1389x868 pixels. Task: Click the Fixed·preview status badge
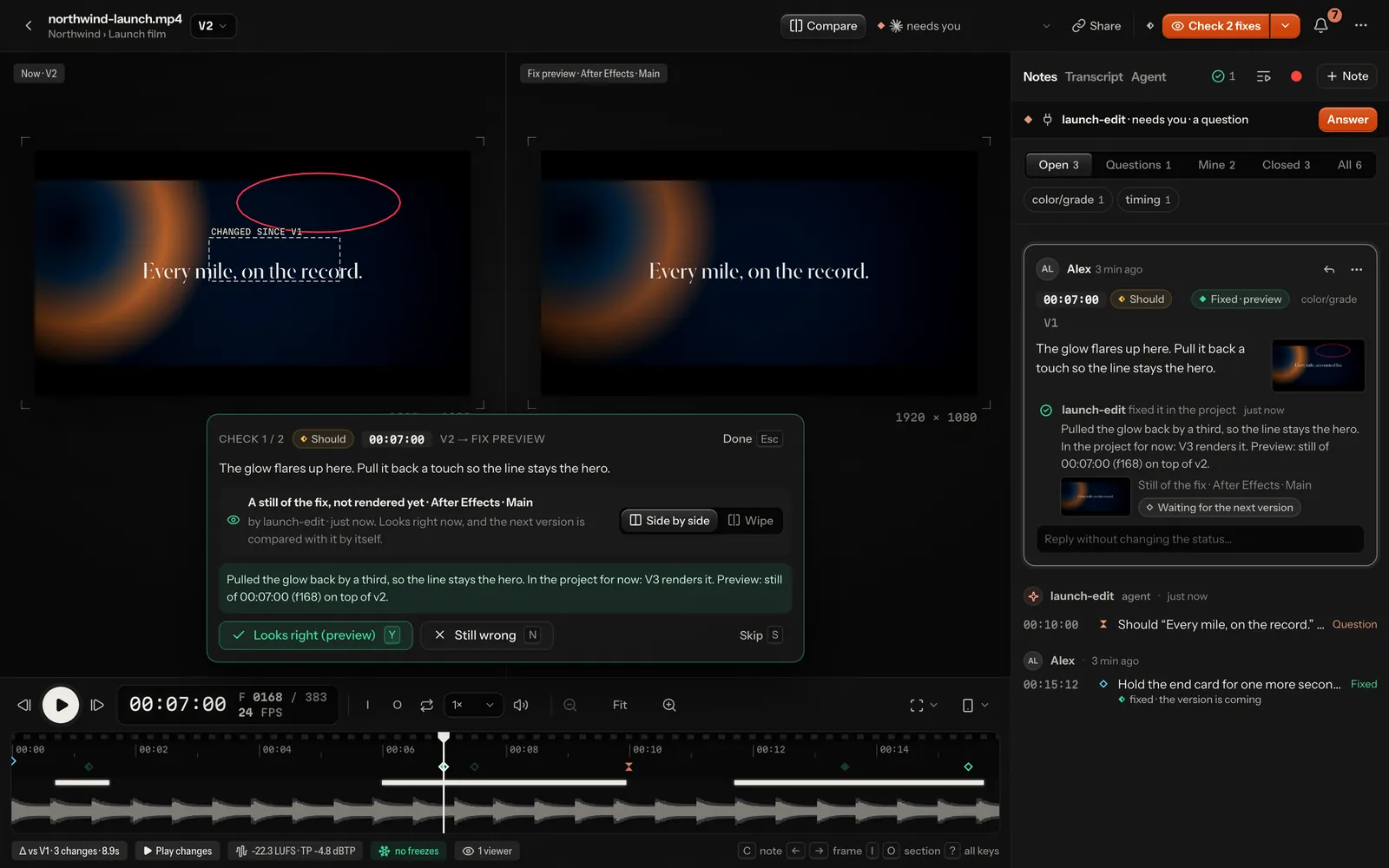pos(1240,299)
